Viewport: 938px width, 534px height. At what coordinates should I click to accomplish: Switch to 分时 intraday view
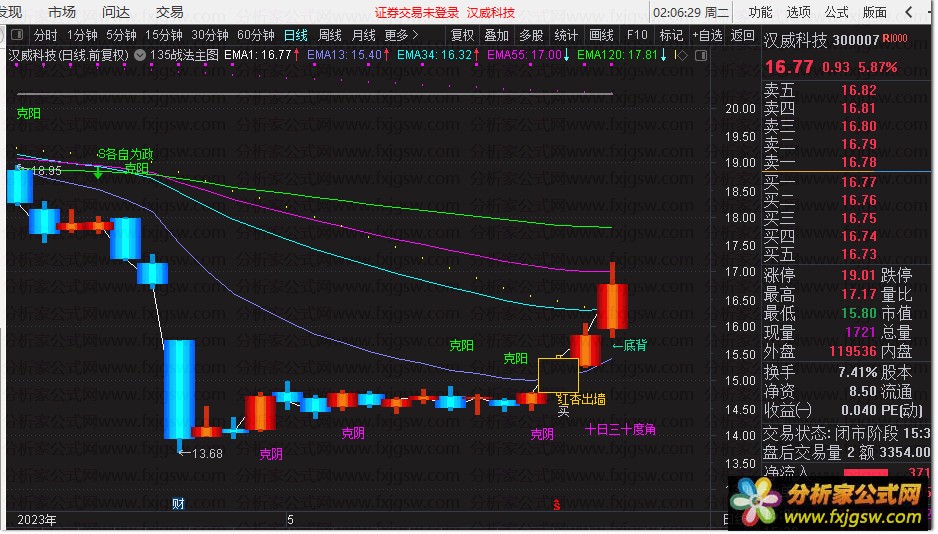pos(45,35)
